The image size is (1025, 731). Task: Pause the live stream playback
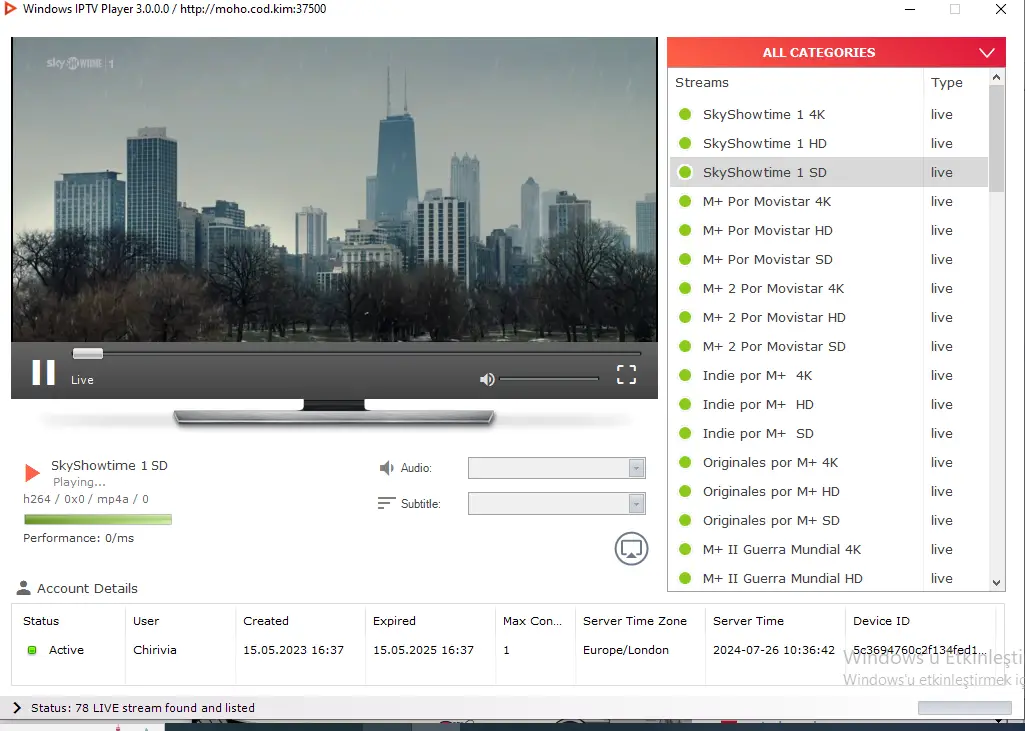click(44, 373)
